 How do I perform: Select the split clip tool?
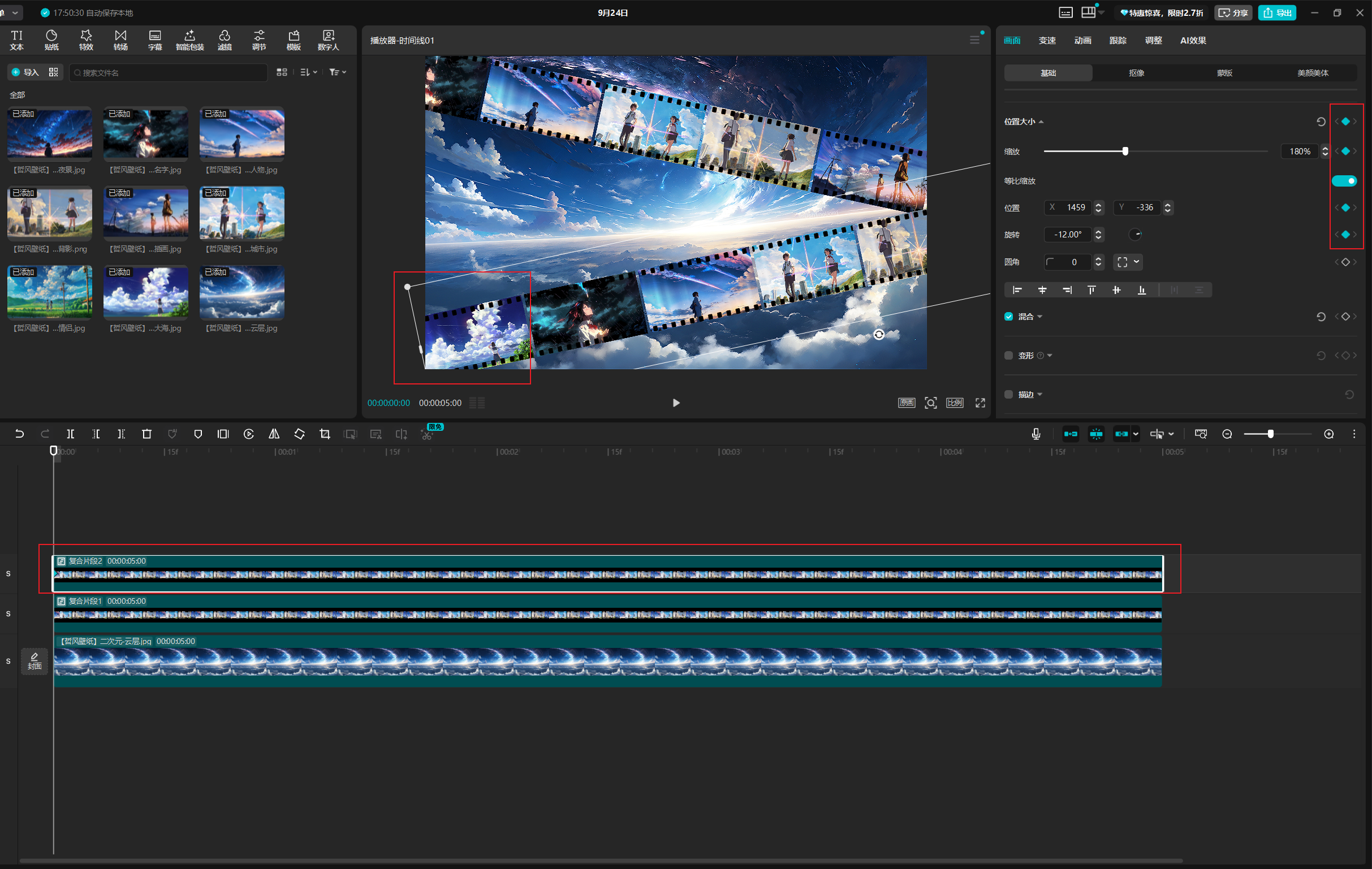click(x=71, y=434)
